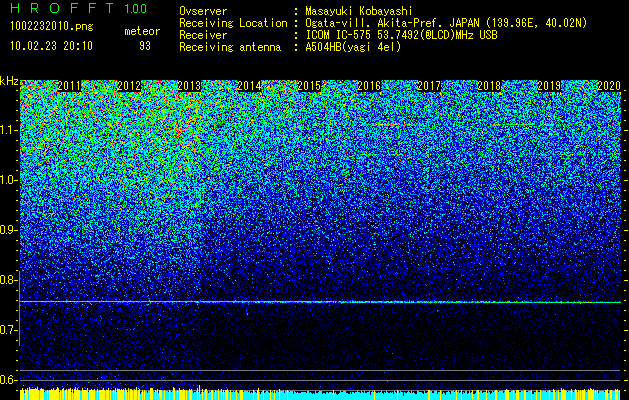Click the 2012 time marker

tap(129, 86)
